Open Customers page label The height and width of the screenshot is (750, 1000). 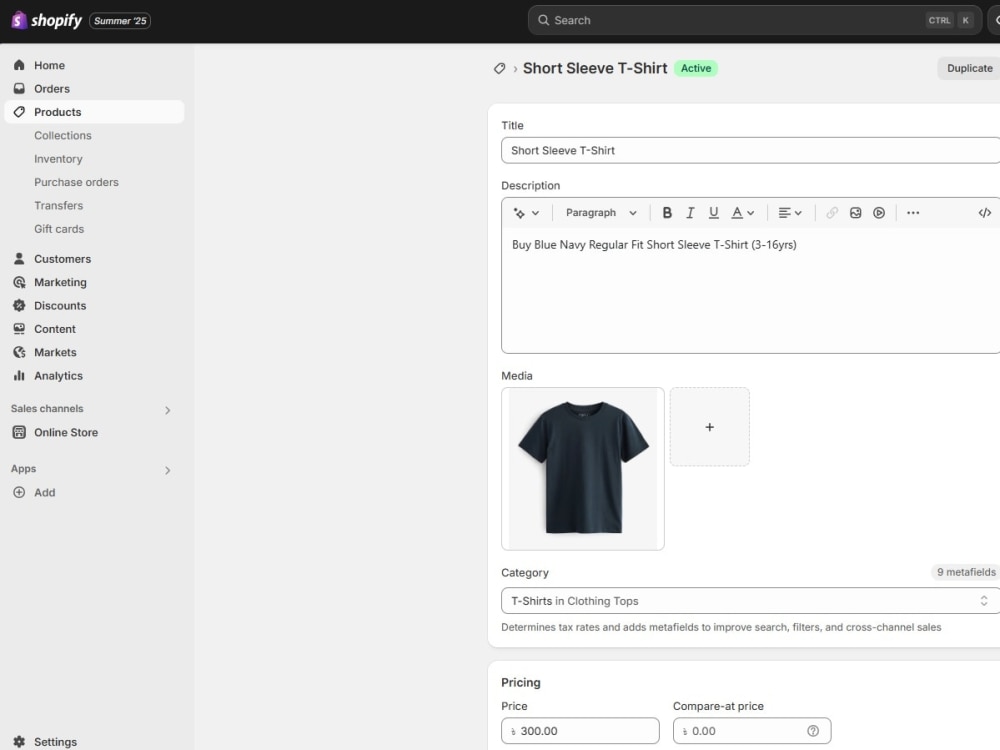(x=62, y=259)
